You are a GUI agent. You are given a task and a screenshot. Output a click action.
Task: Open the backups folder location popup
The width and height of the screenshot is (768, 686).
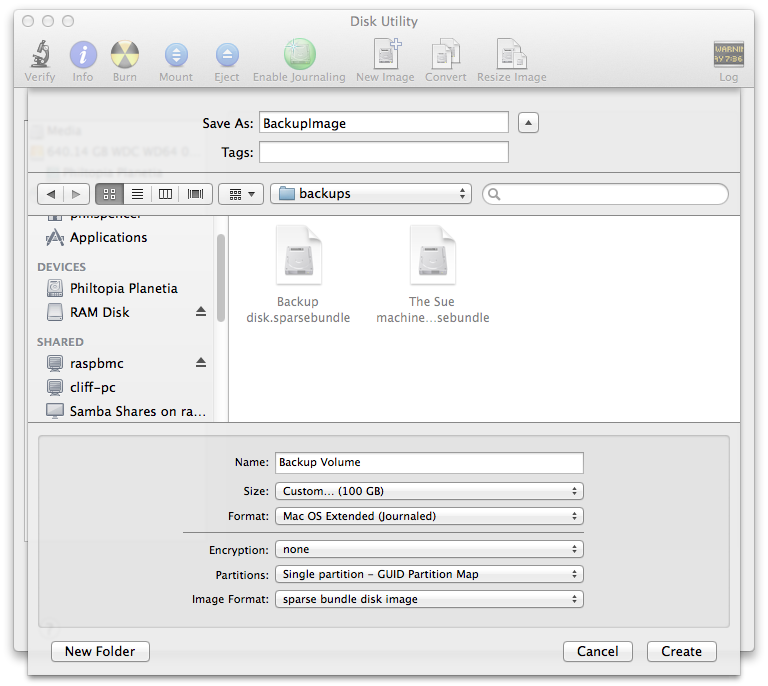371,194
